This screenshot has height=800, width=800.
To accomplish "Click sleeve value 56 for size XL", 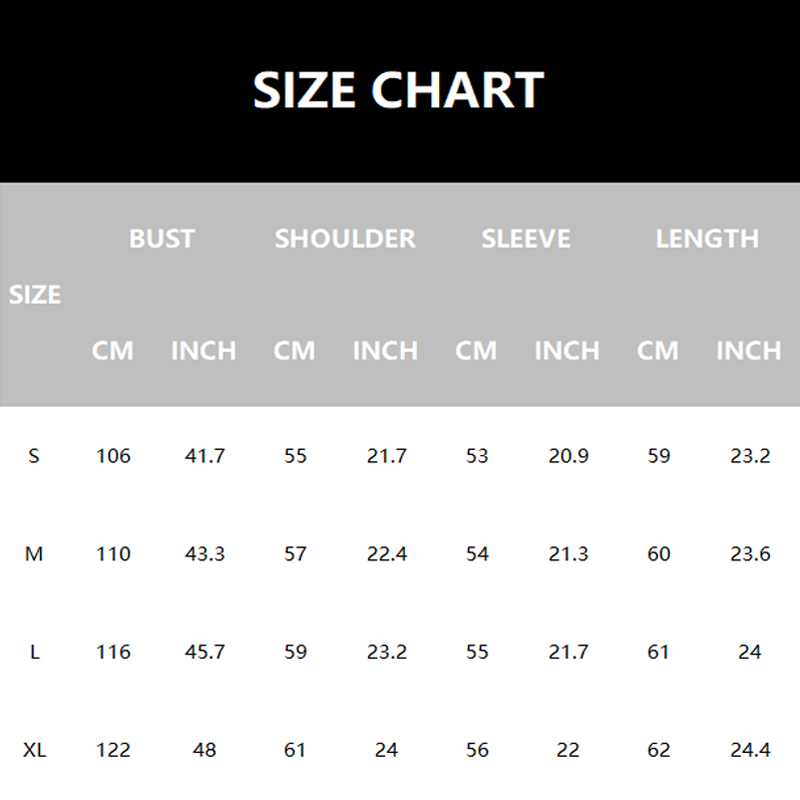I will pyautogui.click(x=477, y=749).
